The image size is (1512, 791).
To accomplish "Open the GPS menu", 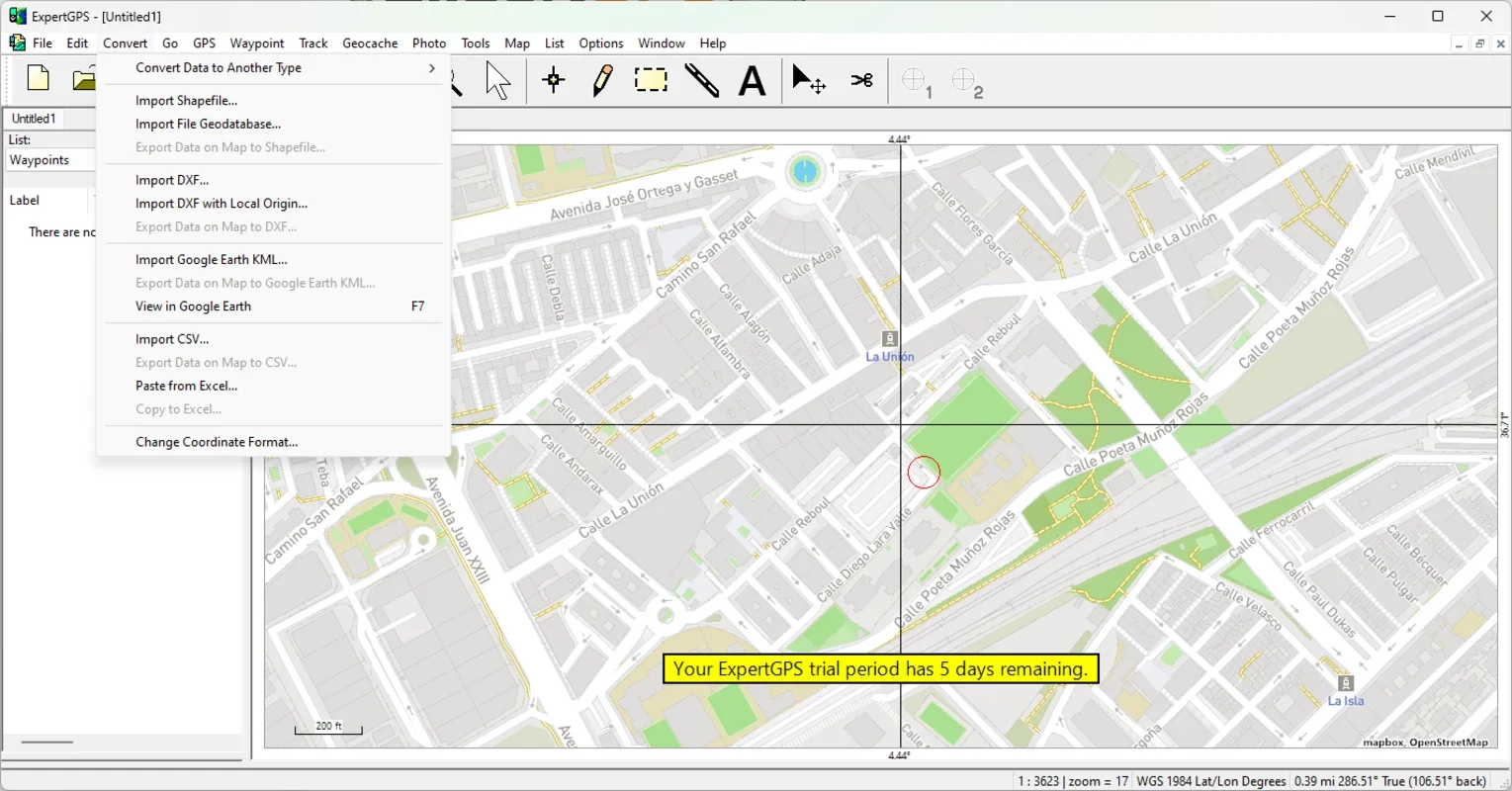I will pyautogui.click(x=205, y=44).
